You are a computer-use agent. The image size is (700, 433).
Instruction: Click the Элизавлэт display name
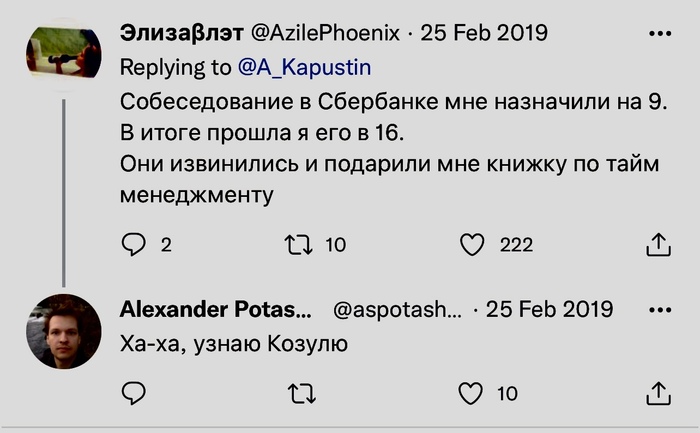coord(181,33)
